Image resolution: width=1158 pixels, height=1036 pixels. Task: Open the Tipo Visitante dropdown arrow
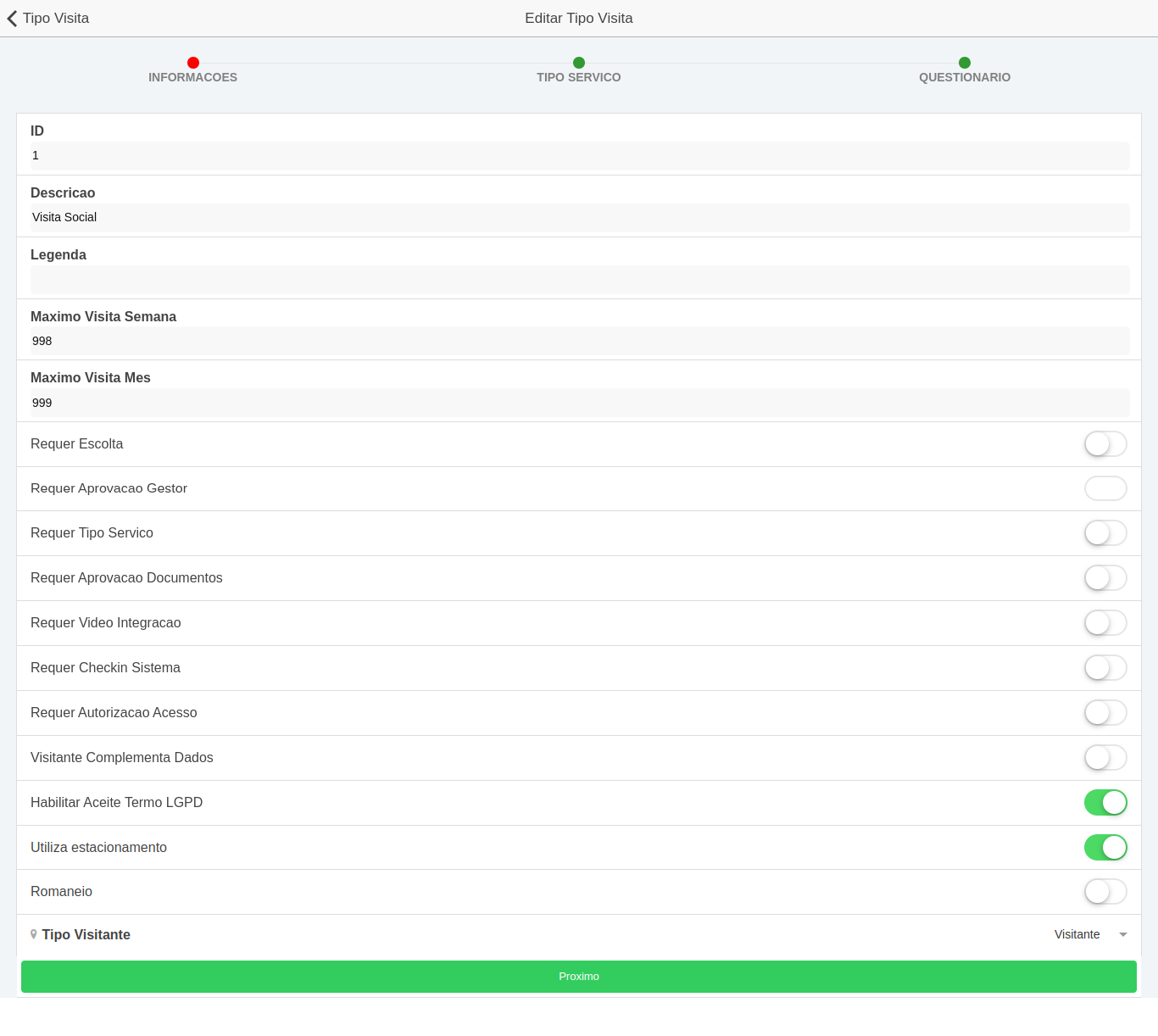tap(1123, 935)
